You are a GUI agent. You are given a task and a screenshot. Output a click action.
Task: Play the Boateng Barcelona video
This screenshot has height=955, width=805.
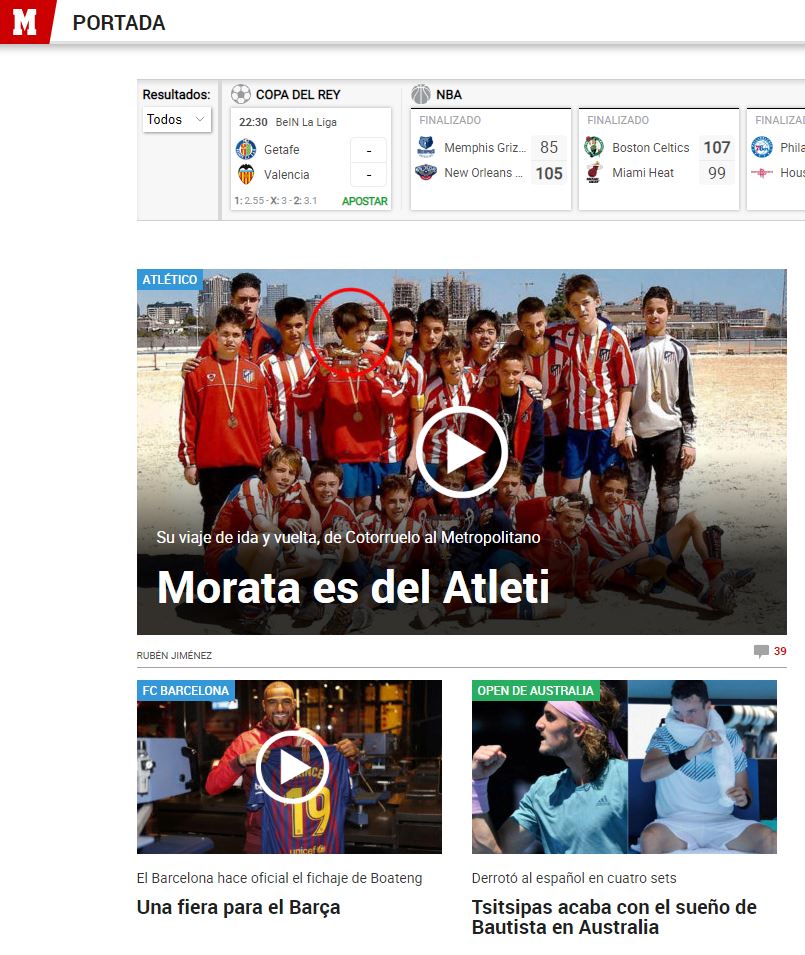click(x=292, y=767)
